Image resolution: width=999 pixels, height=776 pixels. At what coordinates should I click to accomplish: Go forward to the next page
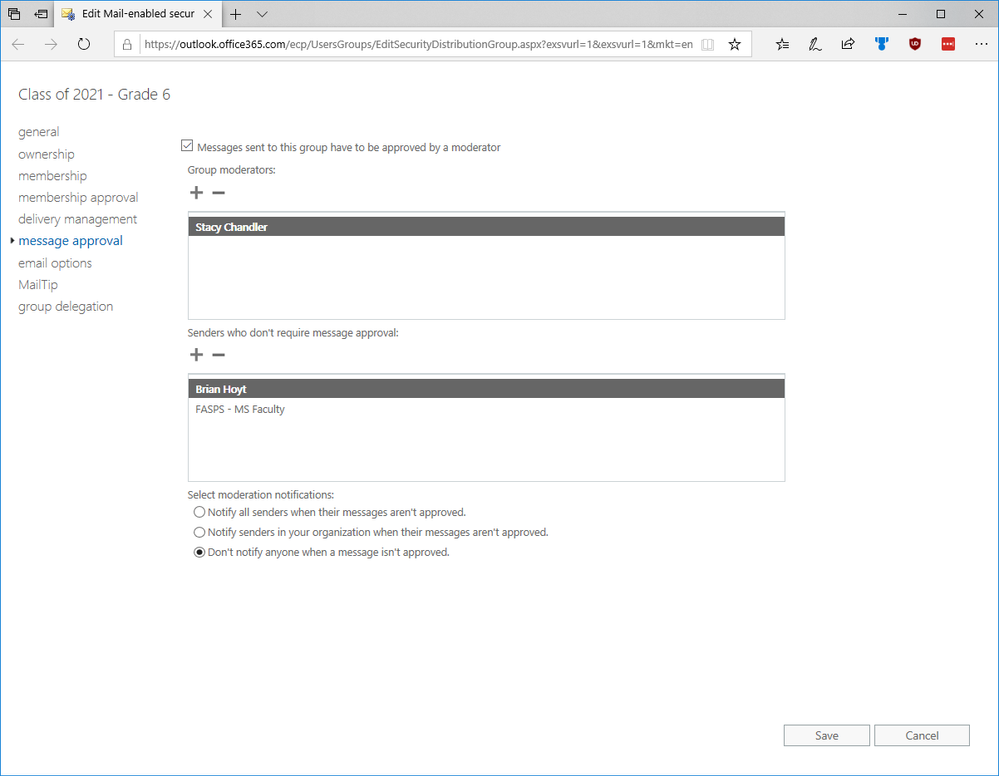pyautogui.click(x=51, y=44)
